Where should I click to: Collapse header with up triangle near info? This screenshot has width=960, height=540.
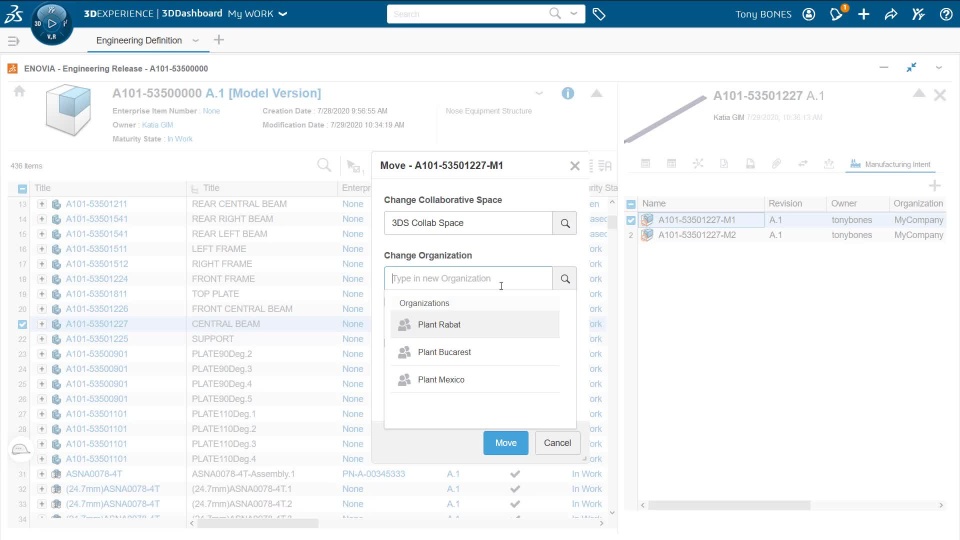point(596,93)
